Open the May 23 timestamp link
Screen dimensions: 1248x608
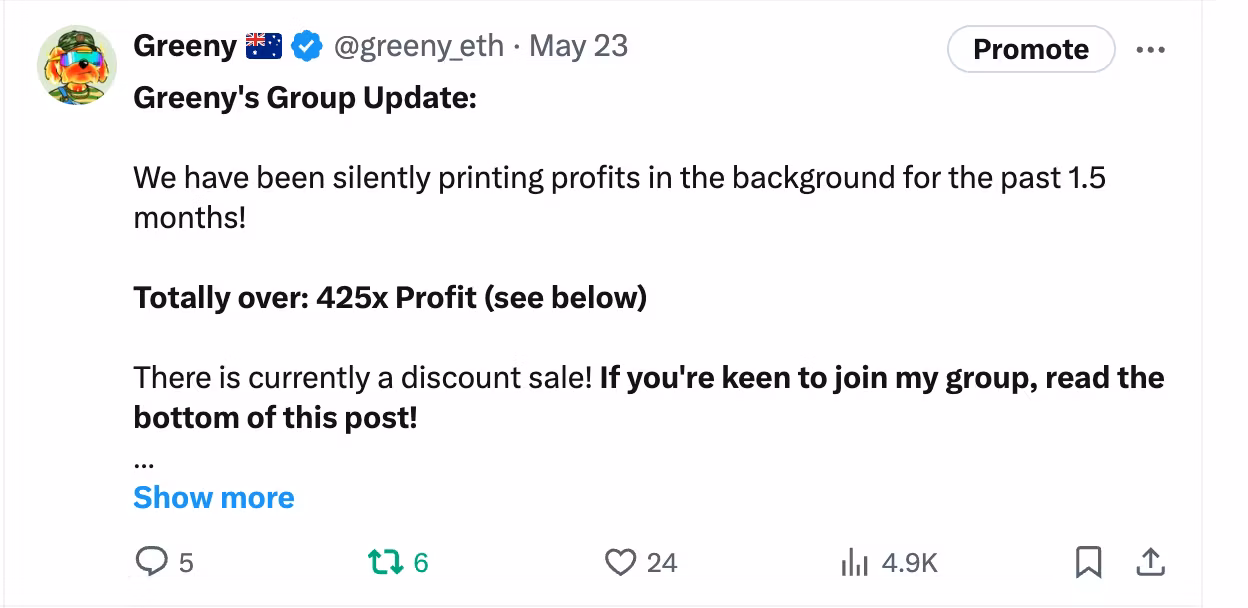(578, 46)
